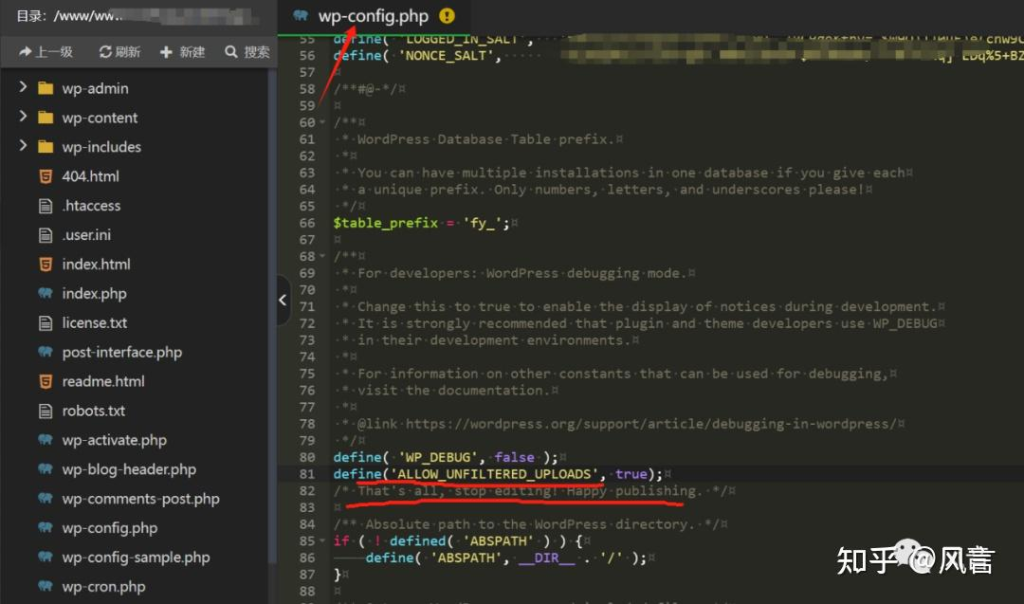The height and width of the screenshot is (604, 1024).
Task: Click the PHP icon beside wp-cron.php
Action: [44, 587]
